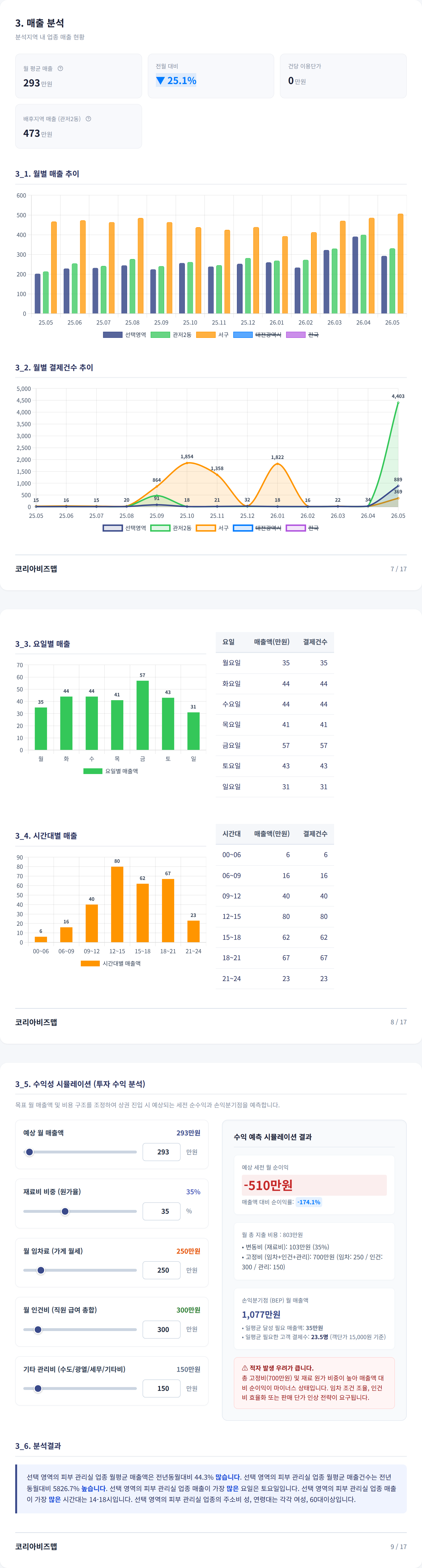
Task: Click help icon beside 배후지역 매출 (관저2동)
Action: click(88, 119)
